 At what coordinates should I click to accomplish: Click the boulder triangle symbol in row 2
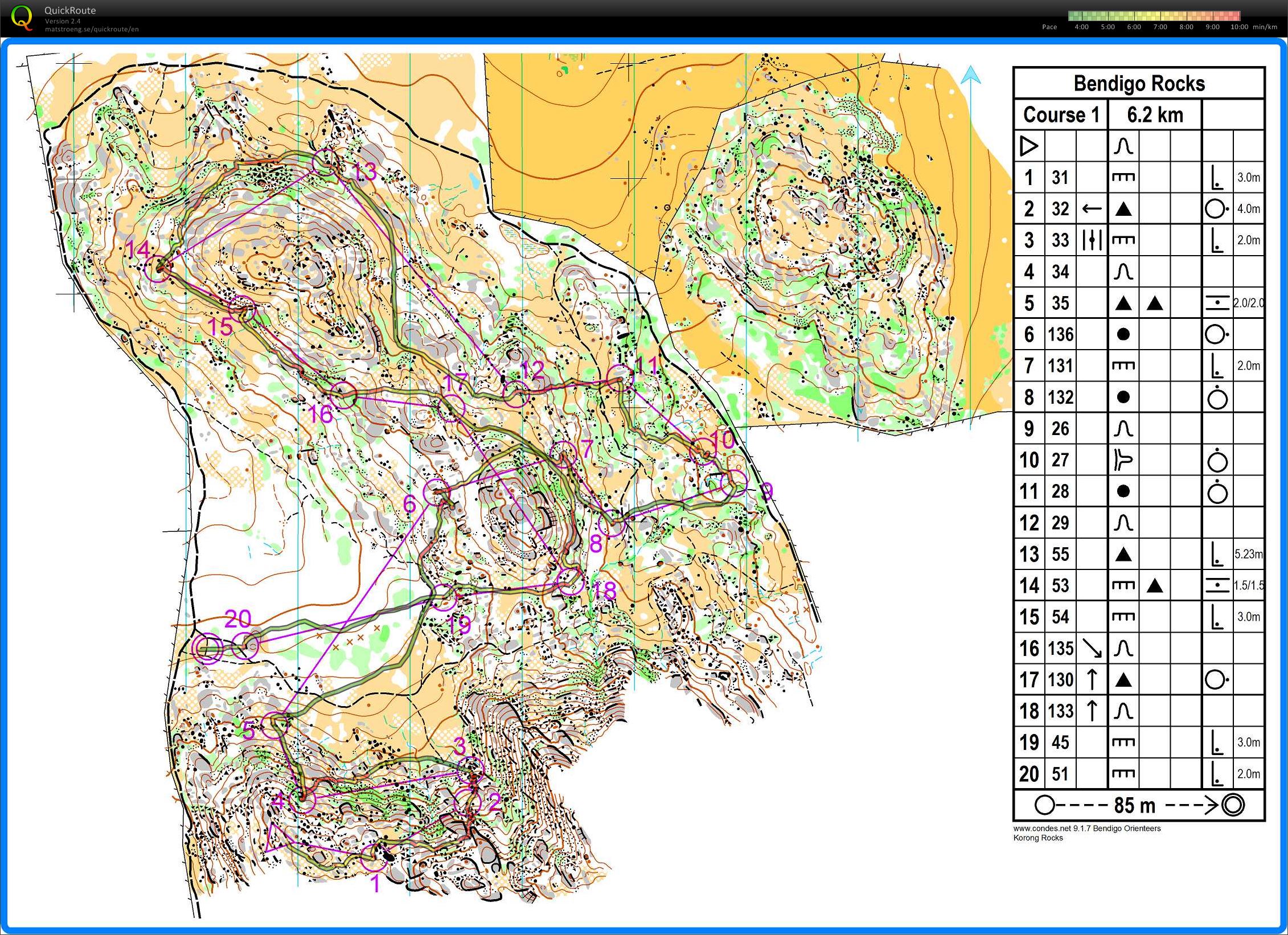1123,210
